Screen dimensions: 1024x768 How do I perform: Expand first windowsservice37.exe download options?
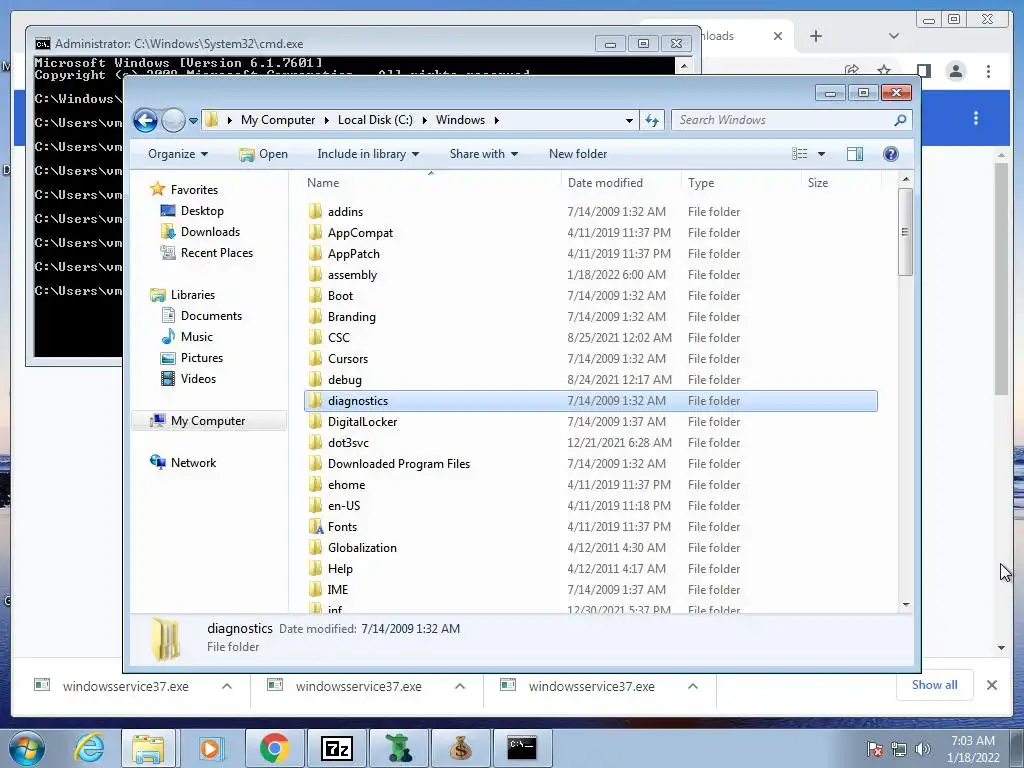click(227, 686)
